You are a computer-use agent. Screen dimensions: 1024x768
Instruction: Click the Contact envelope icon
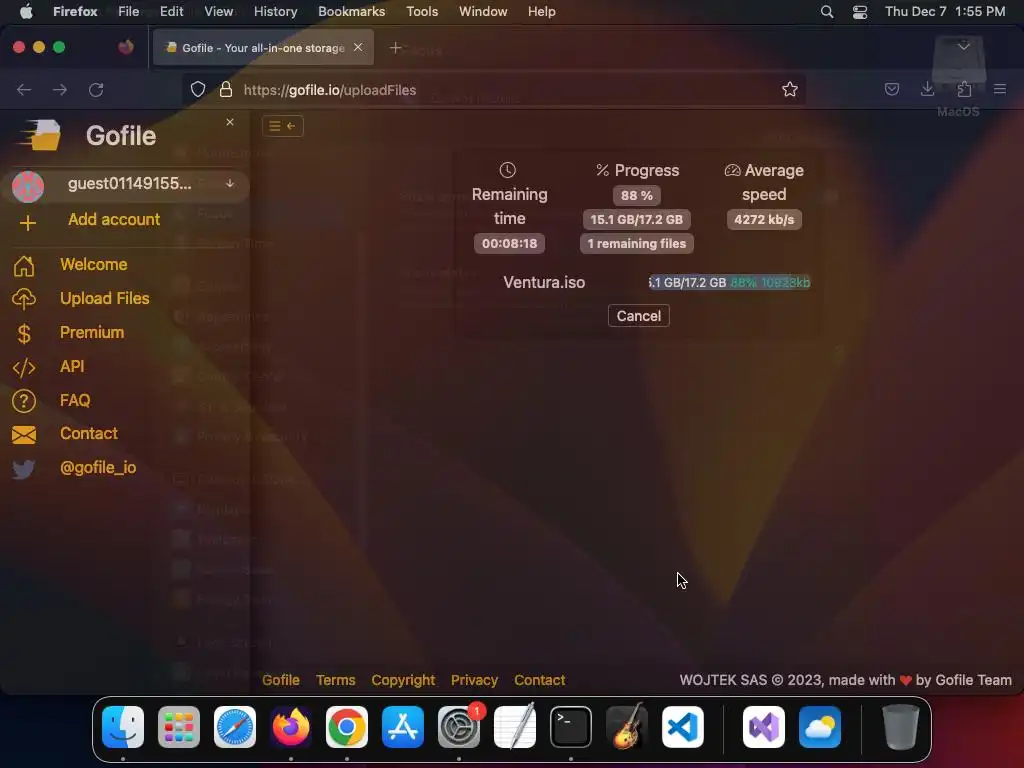[x=24, y=435]
